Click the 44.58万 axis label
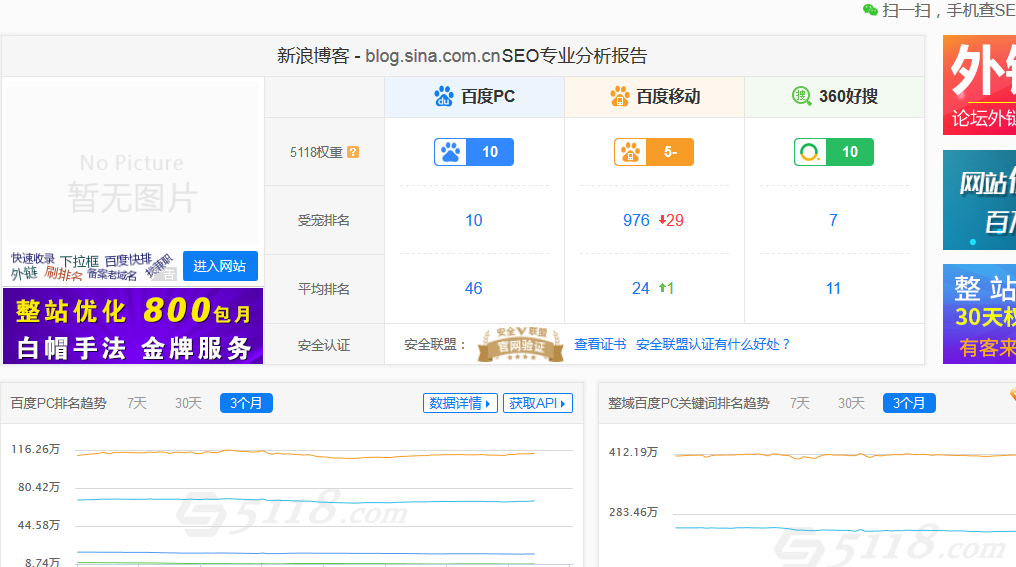 (39, 525)
